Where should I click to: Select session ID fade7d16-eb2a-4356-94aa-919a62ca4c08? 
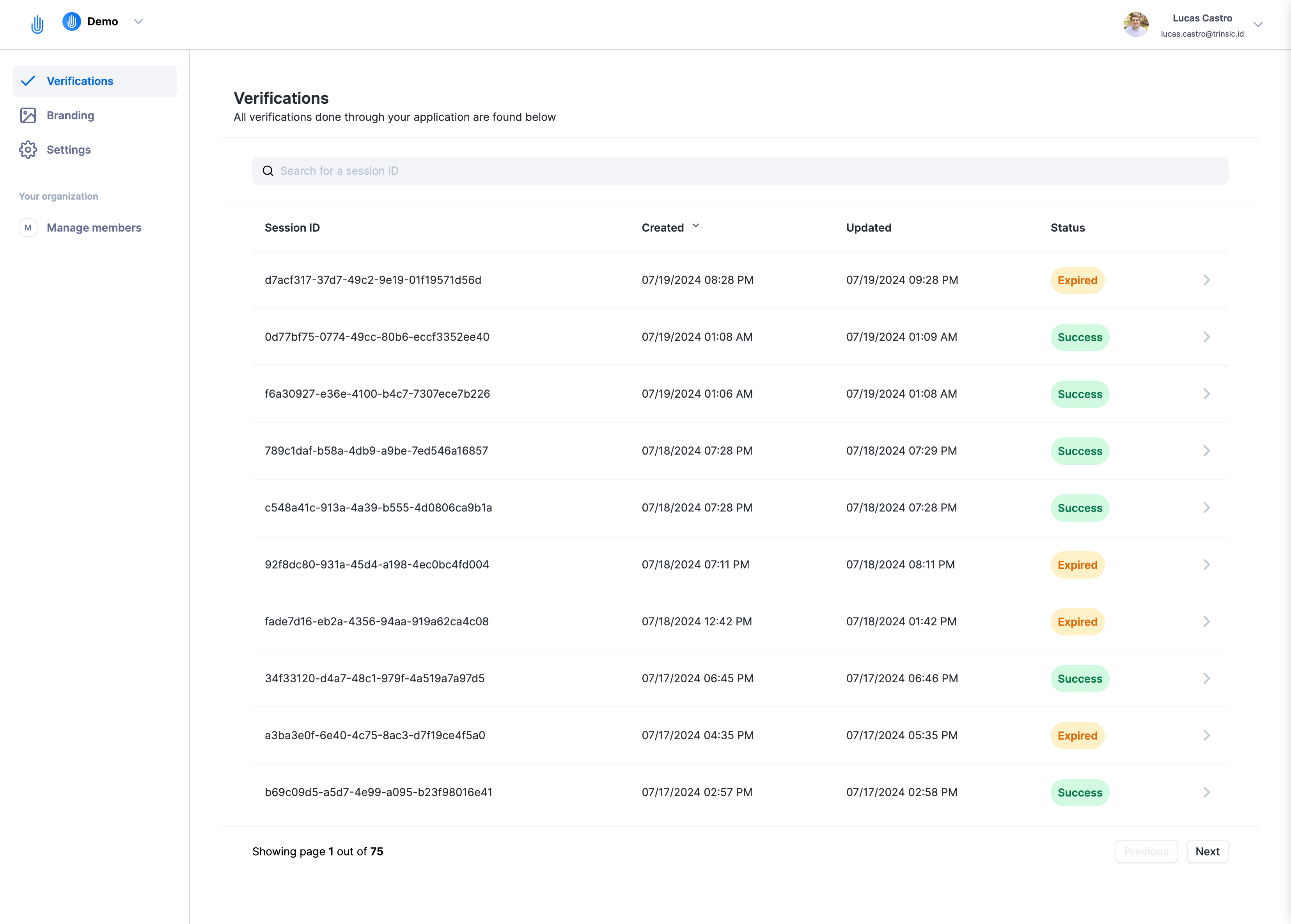376,621
